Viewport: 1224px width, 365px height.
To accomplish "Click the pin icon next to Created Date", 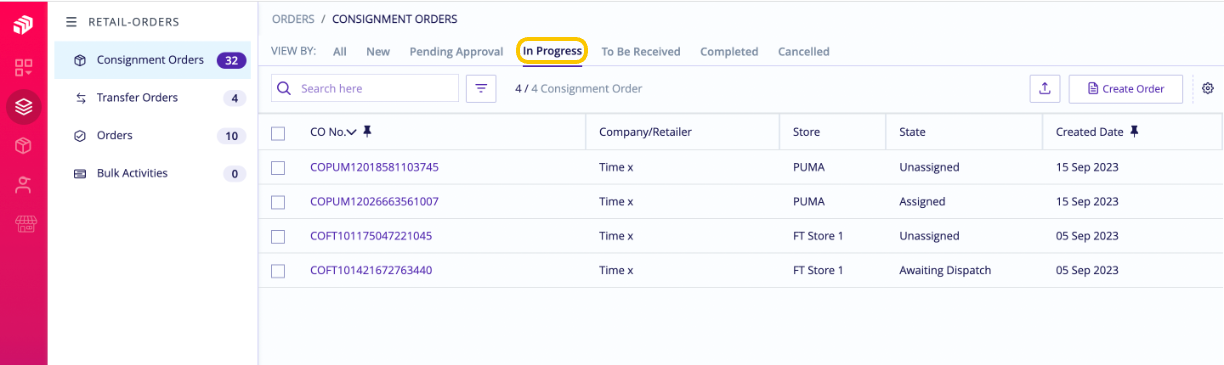I will pos(1134,131).
